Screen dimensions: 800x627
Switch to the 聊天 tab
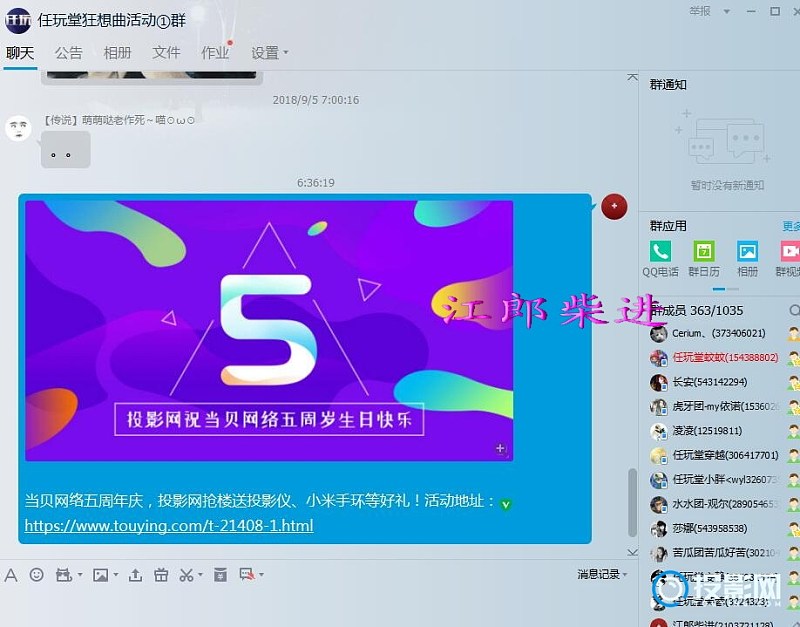click(20, 53)
